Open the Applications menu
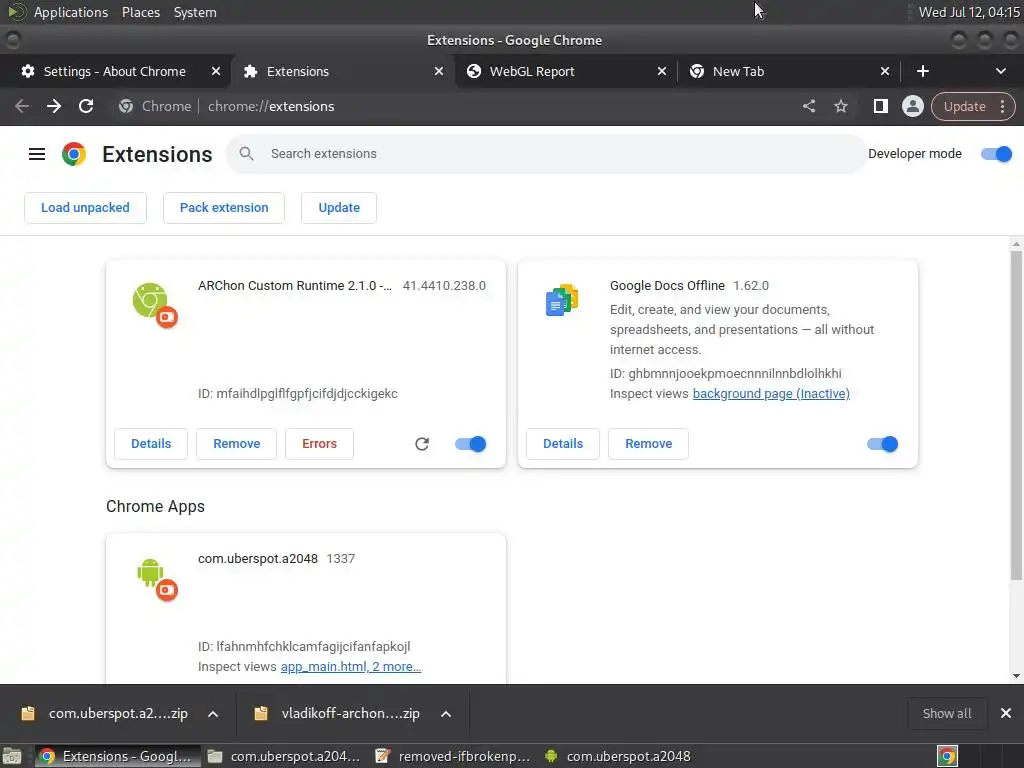 click(71, 12)
